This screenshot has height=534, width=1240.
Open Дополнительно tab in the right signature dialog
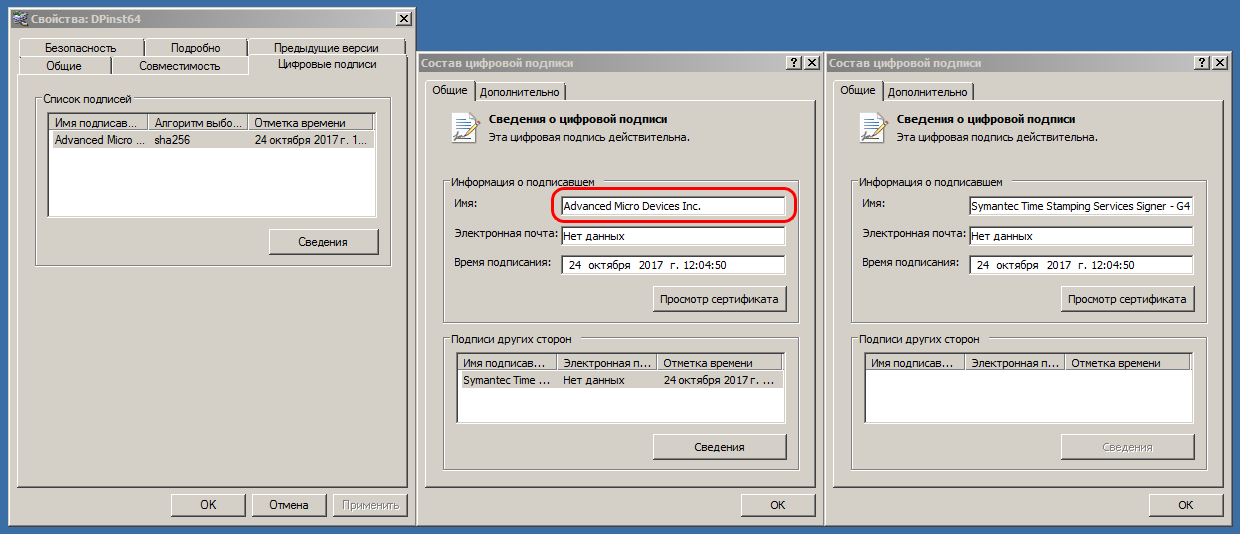click(x=928, y=92)
